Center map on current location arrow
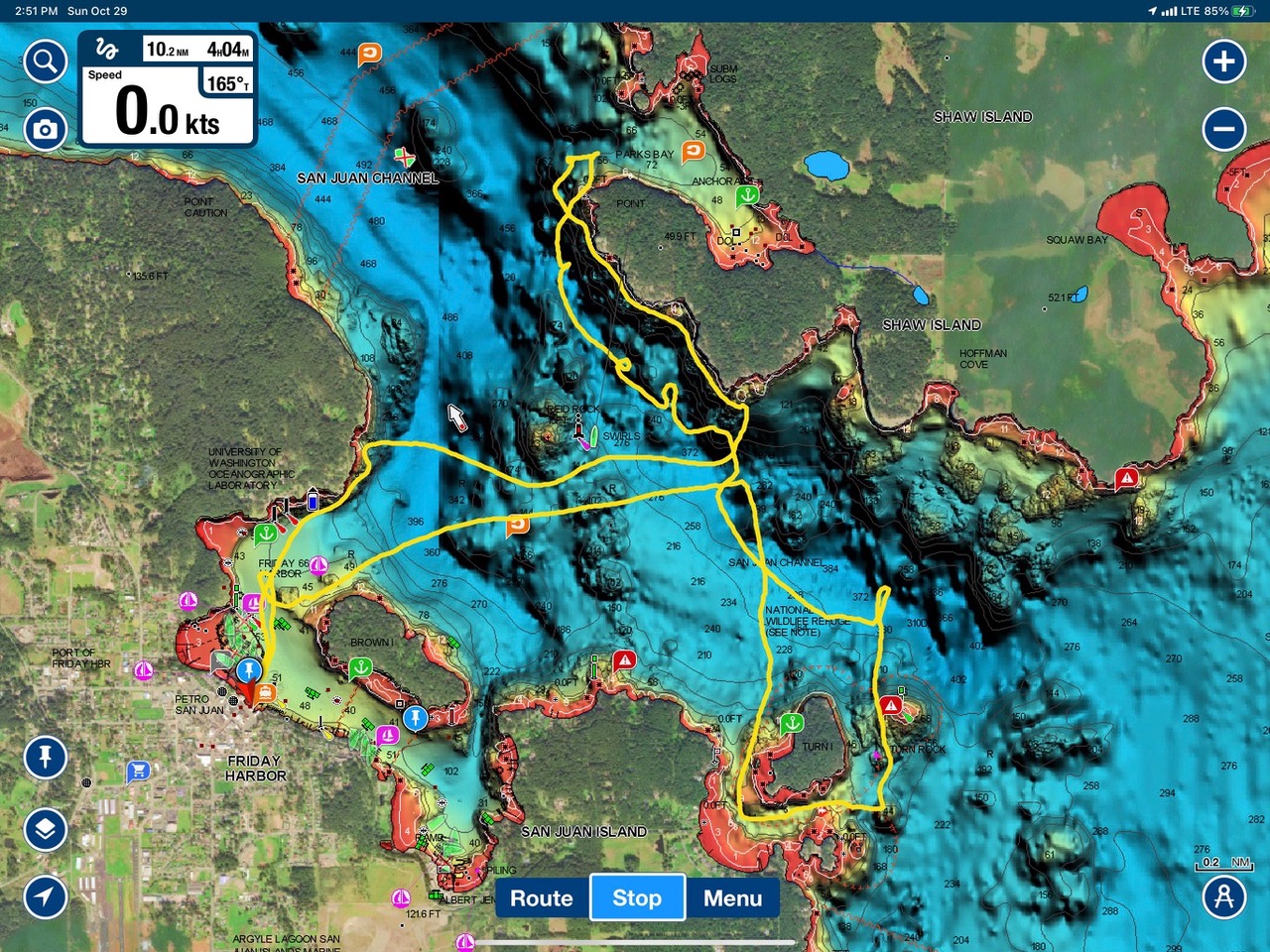Viewport: 1270px width, 952px height. (45, 896)
